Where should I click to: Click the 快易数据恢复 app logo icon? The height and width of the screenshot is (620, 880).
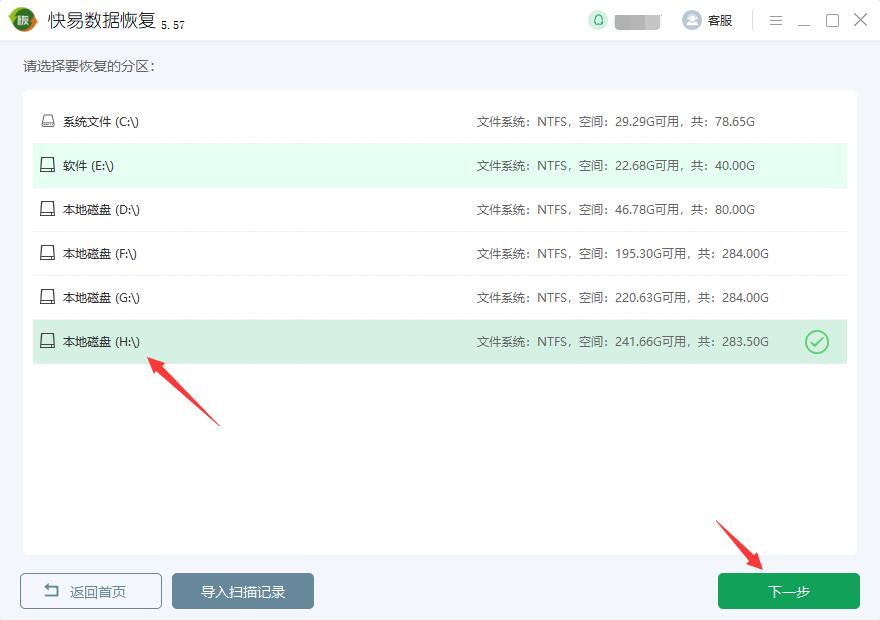click(x=23, y=20)
